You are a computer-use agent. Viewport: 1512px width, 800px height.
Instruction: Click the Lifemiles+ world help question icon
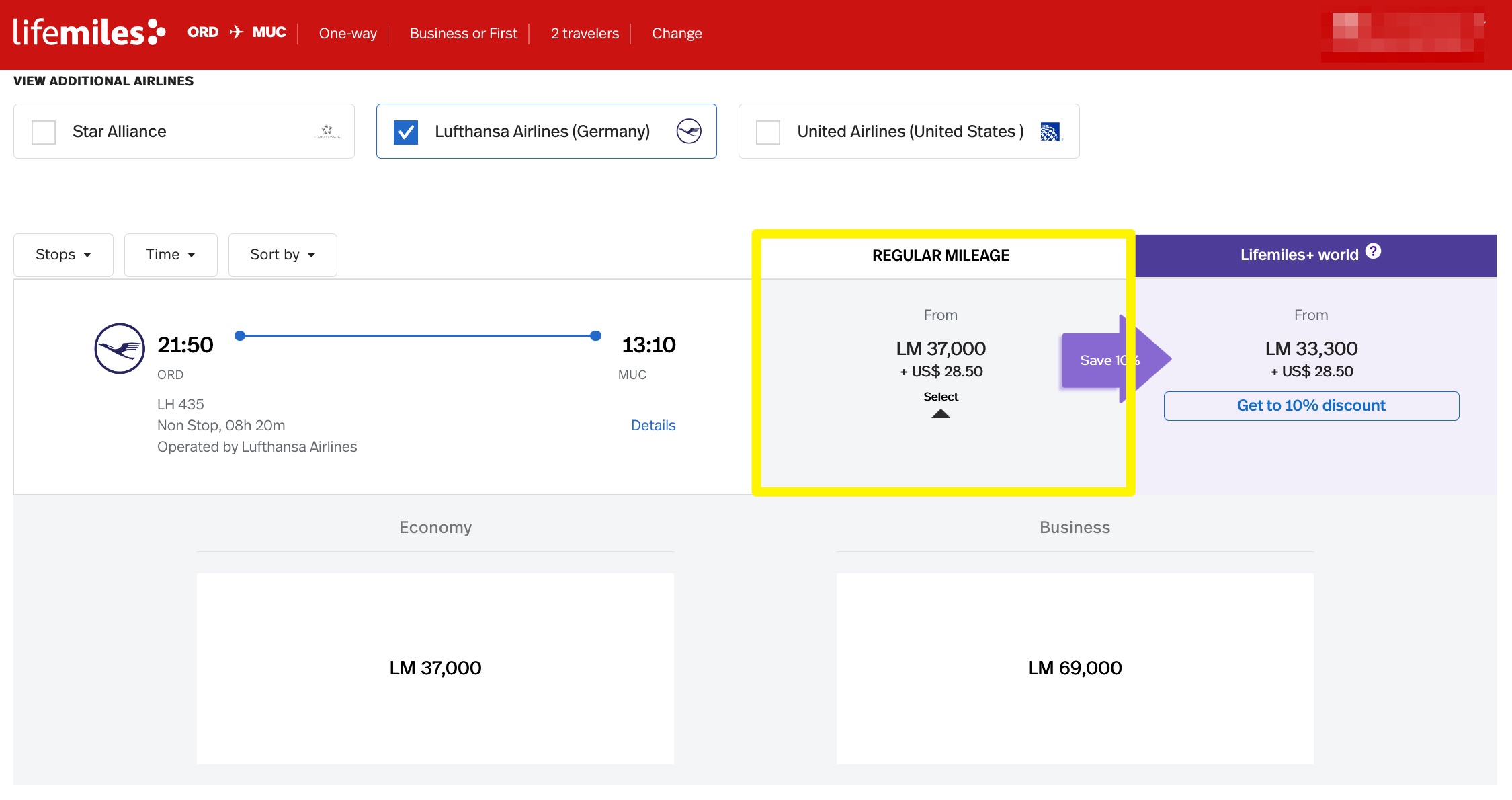[1374, 251]
